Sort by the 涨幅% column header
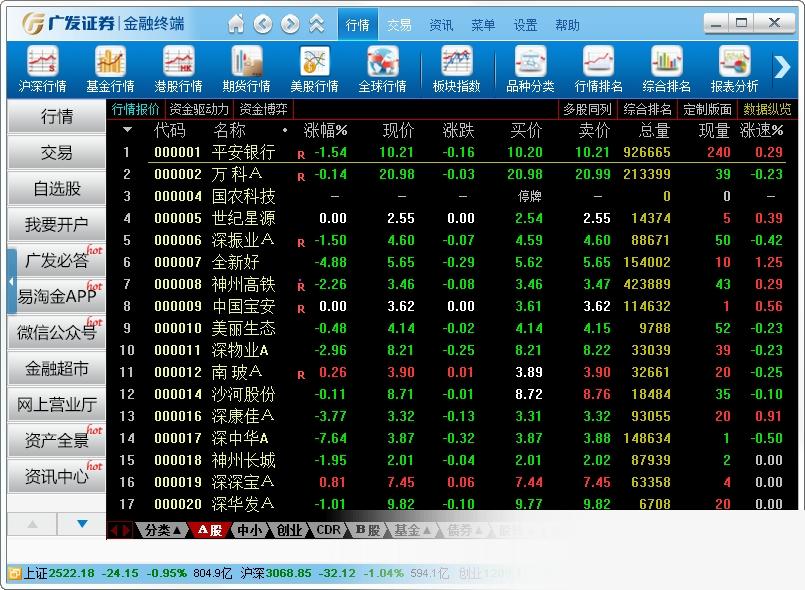 coord(325,130)
